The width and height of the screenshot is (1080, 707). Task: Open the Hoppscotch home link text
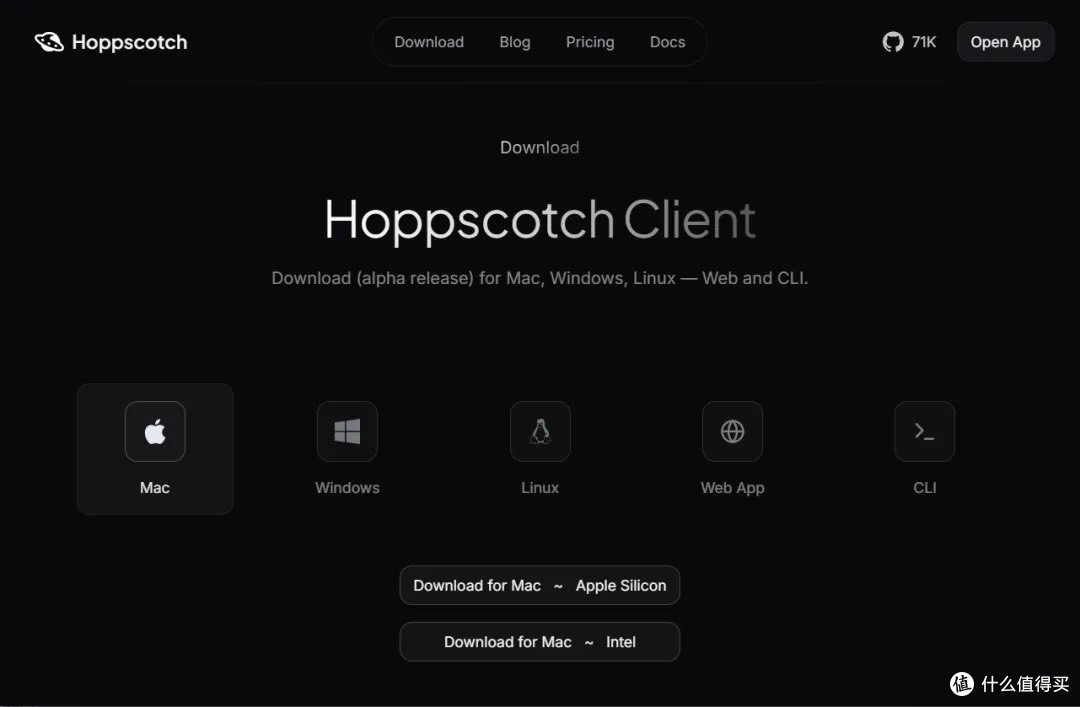[129, 42]
